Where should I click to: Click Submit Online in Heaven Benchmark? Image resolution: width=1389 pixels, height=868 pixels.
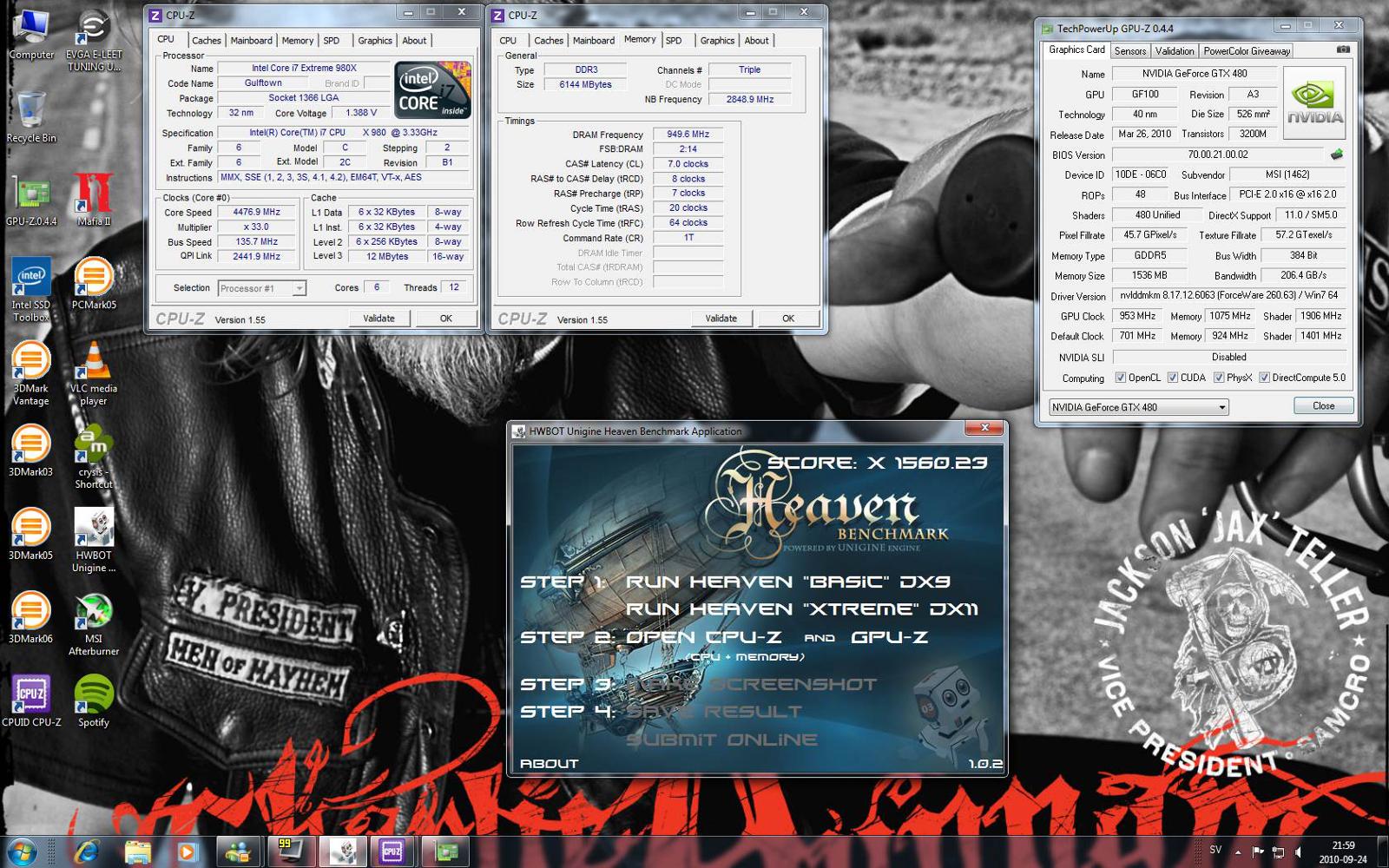(721, 740)
